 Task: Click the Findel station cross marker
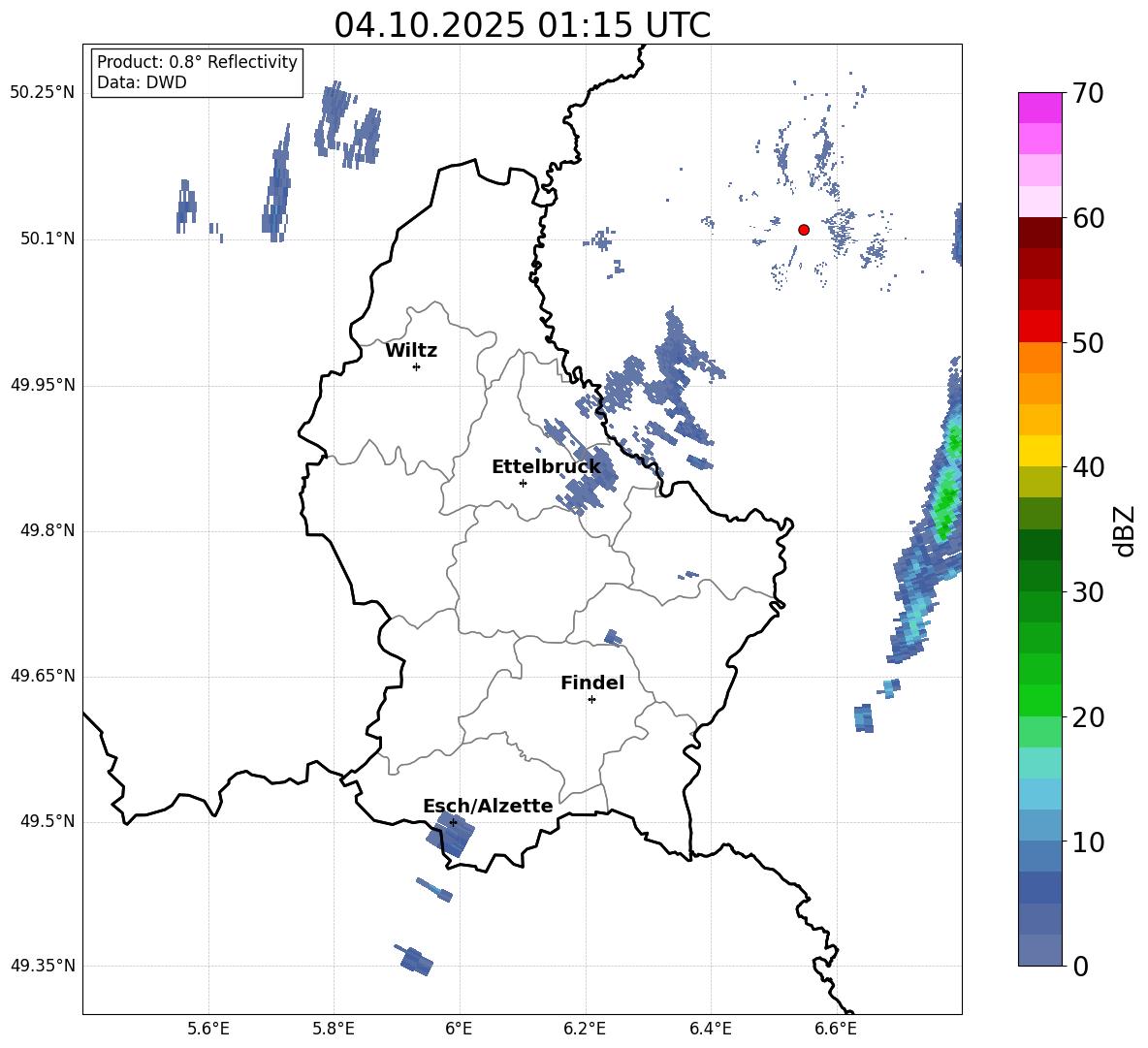(591, 700)
